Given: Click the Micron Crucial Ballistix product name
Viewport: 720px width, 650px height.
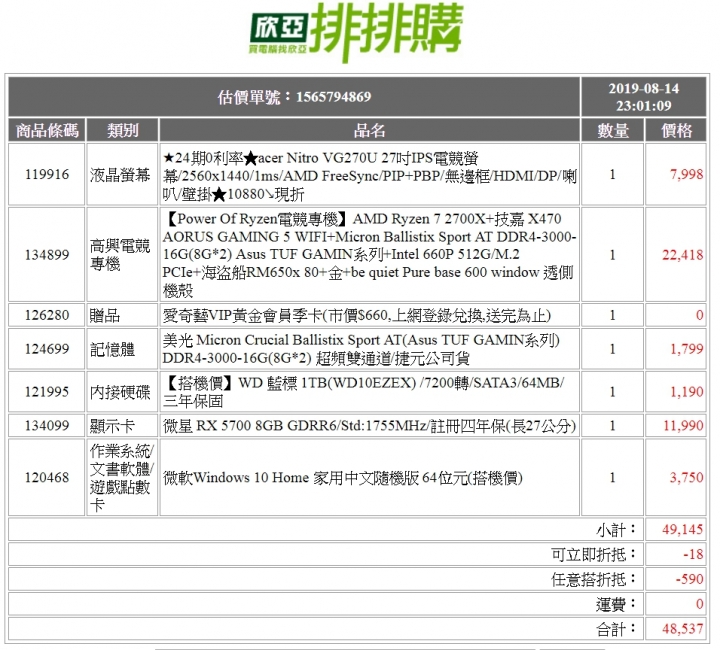Looking at the screenshot, I should coord(361,349).
